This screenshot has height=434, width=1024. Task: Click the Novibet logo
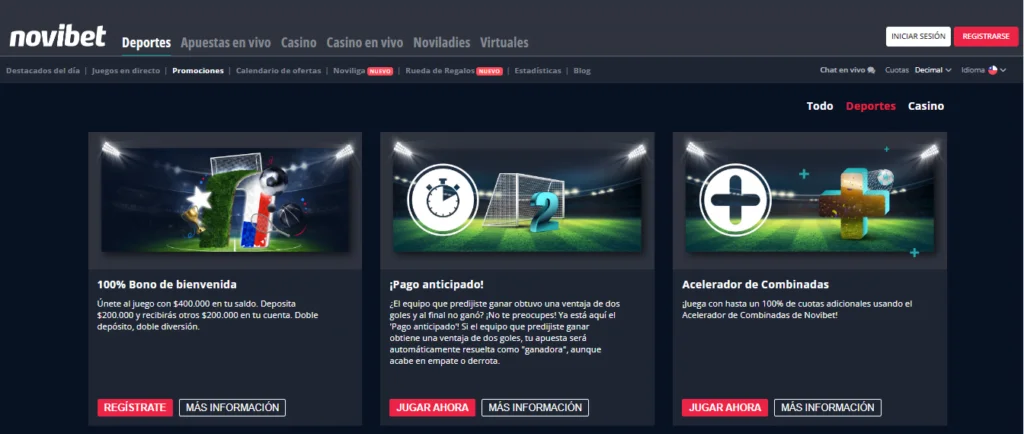[57, 37]
